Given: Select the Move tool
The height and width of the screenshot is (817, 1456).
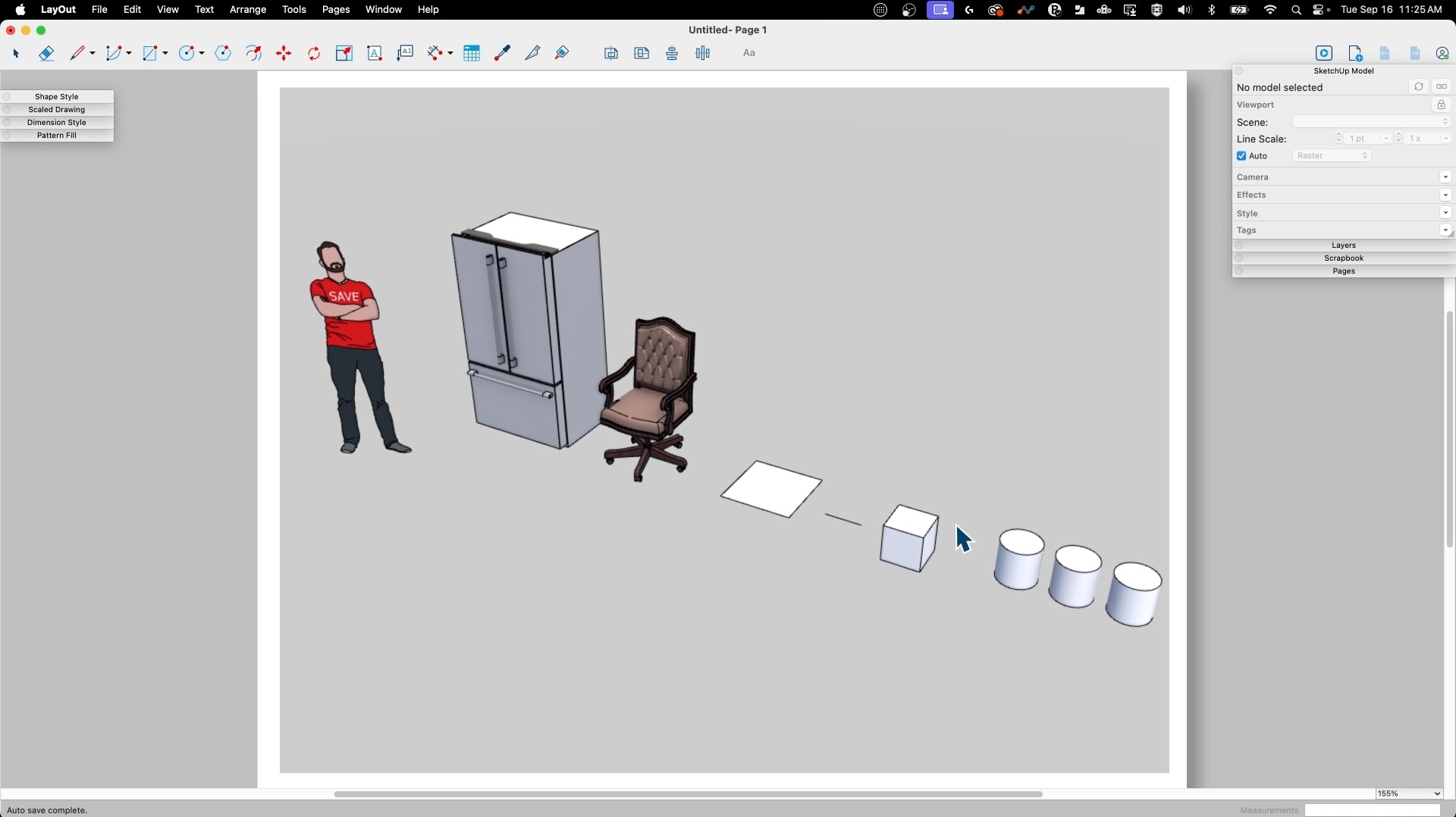Looking at the screenshot, I should point(284,54).
